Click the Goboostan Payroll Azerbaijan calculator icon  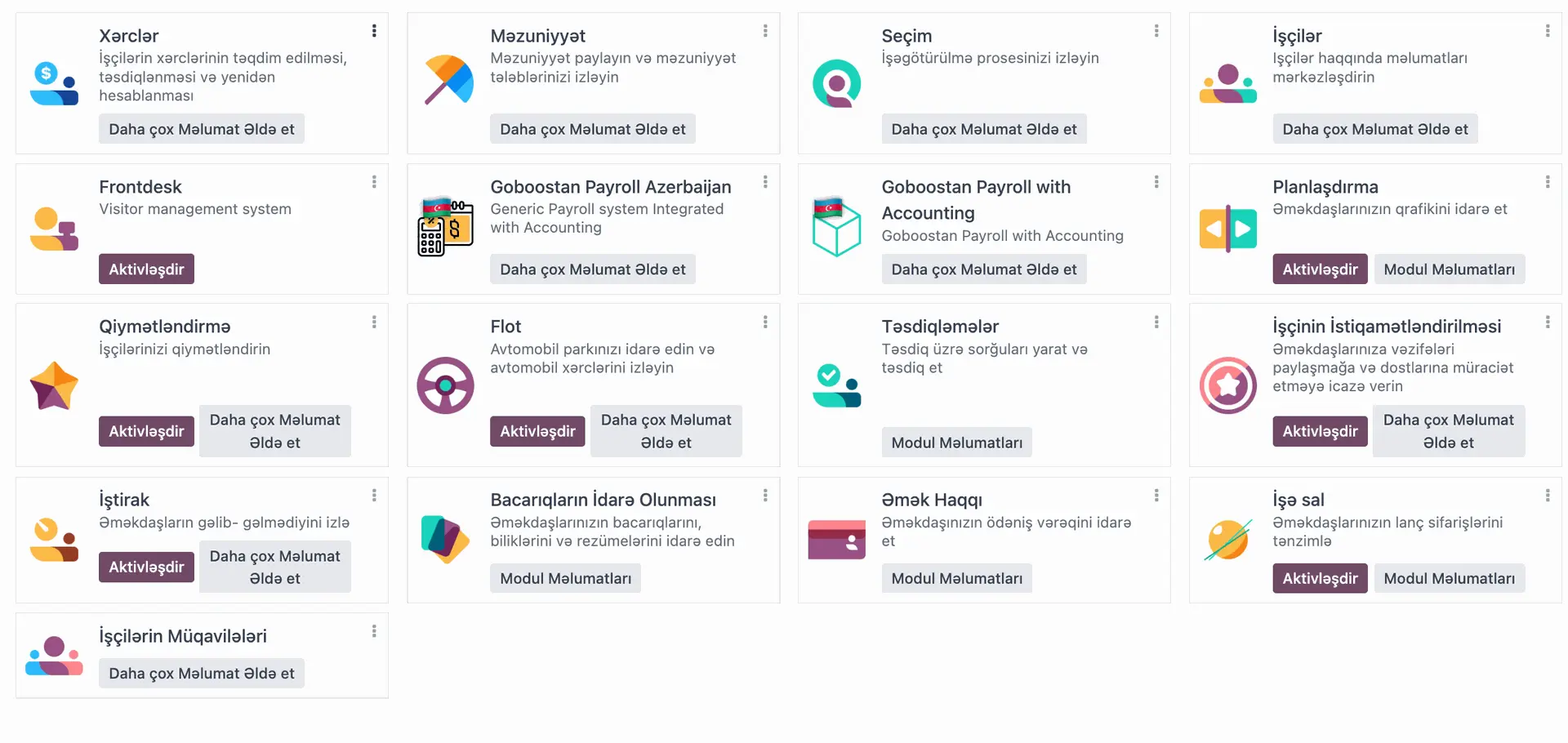tap(445, 227)
